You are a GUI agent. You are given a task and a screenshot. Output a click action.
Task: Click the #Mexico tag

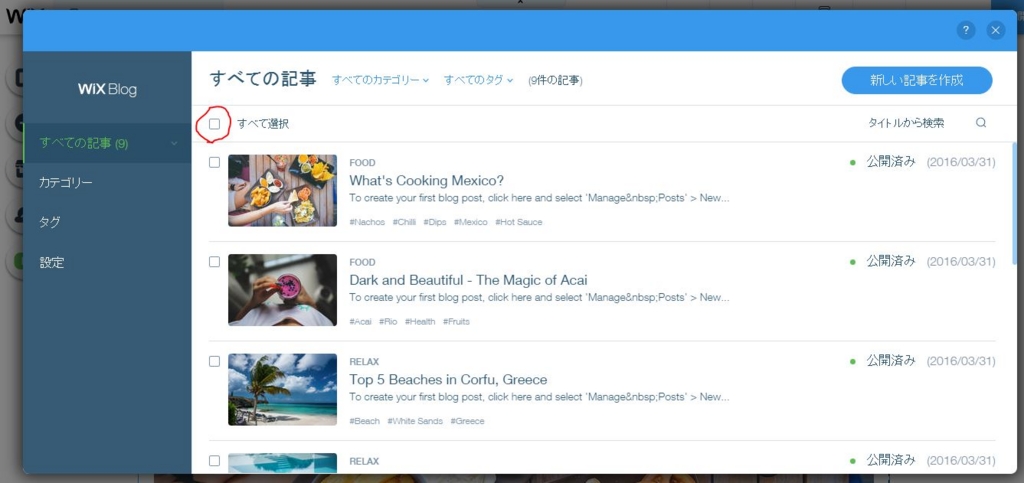coord(471,222)
